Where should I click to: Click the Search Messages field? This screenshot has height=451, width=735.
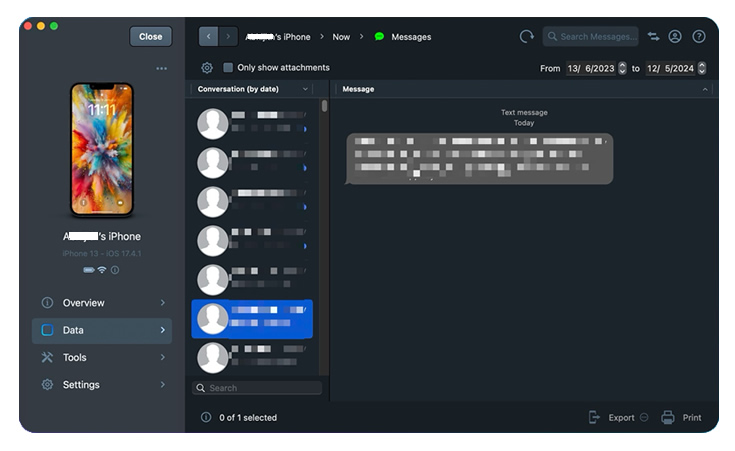(x=591, y=37)
